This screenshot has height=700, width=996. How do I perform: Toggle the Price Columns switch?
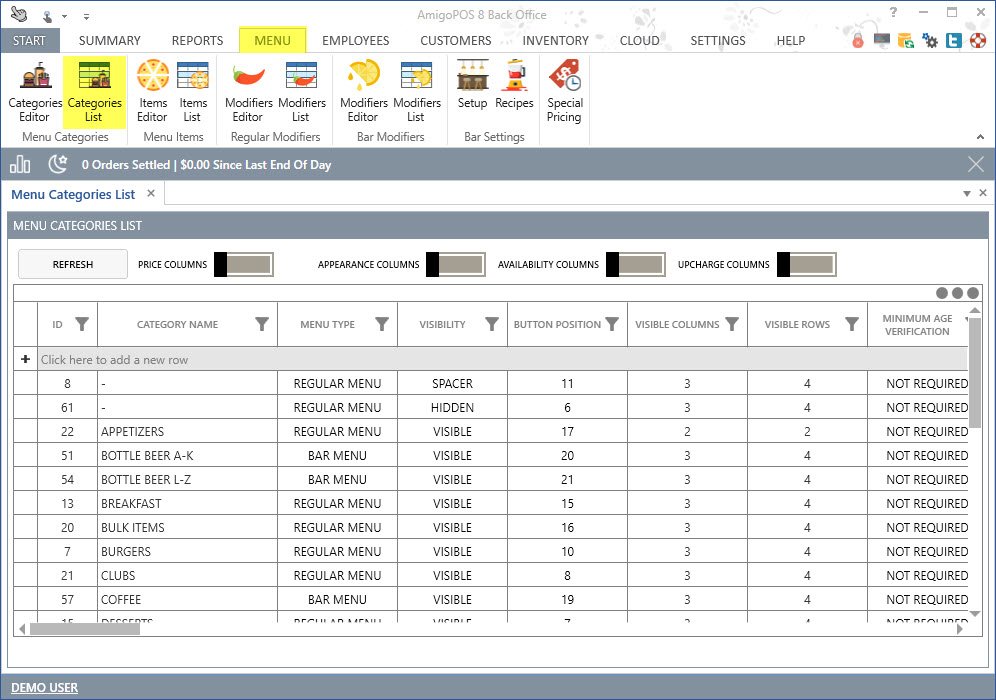click(x=244, y=264)
